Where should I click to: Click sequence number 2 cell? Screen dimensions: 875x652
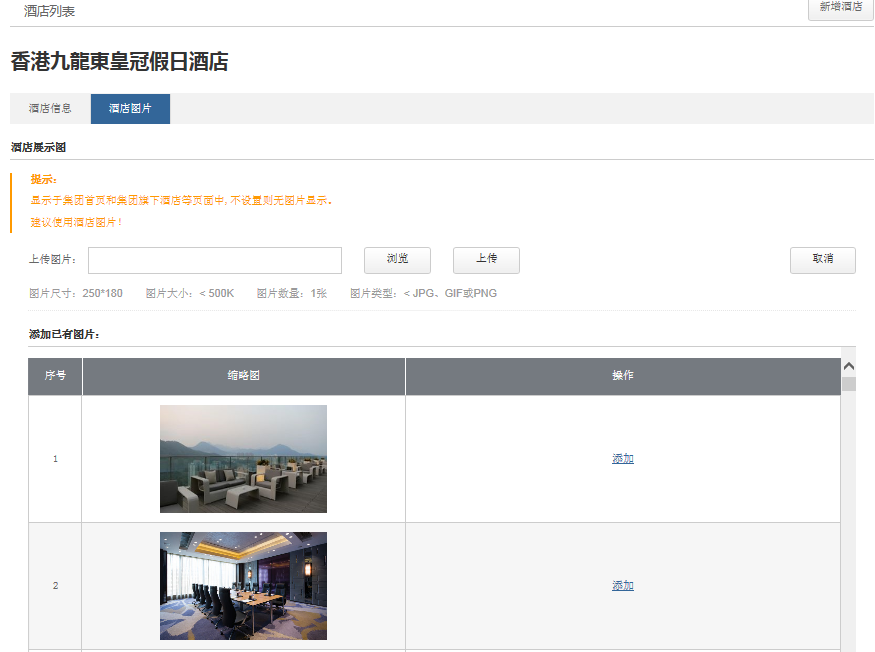(55, 586)
